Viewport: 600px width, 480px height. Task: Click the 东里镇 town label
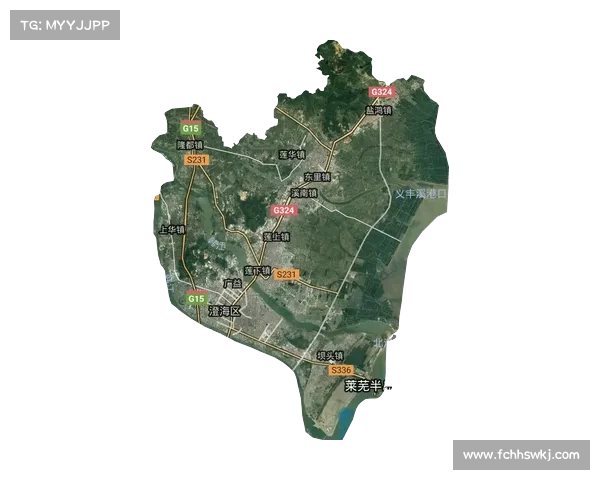(x=317, y=176)
